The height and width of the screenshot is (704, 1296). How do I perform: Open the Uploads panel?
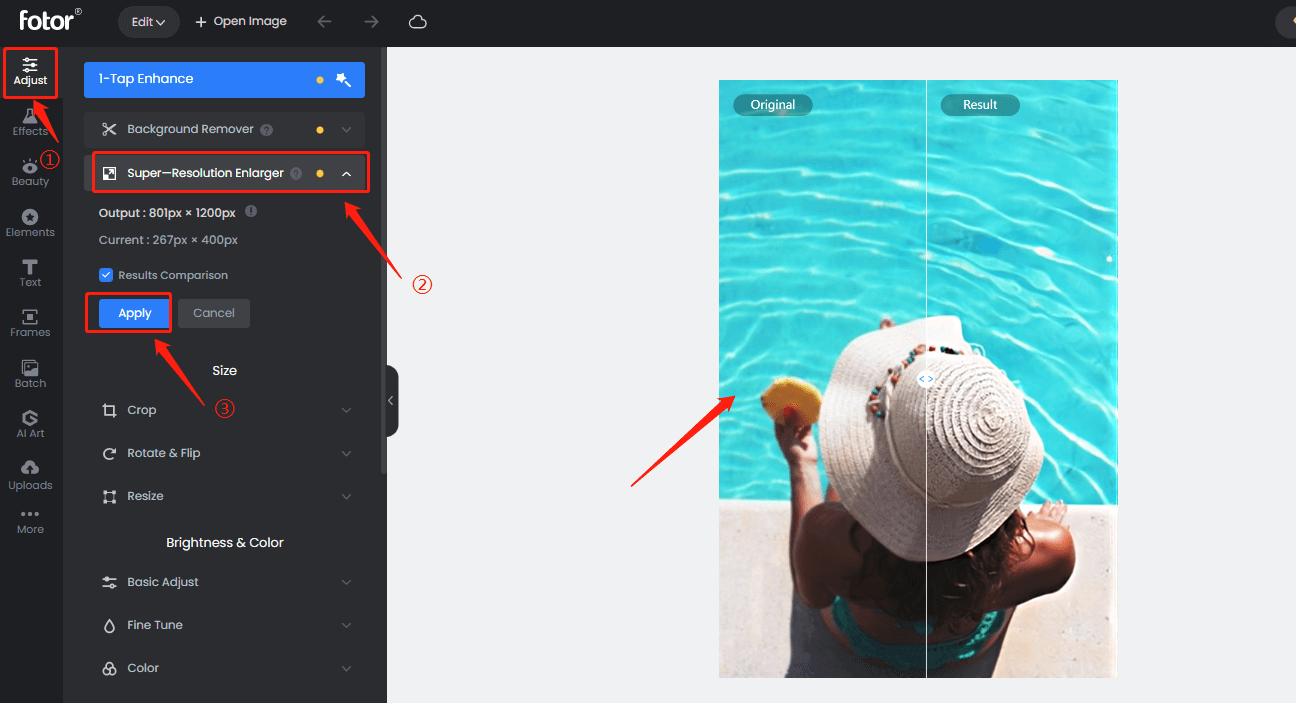(x=30, y=473)
